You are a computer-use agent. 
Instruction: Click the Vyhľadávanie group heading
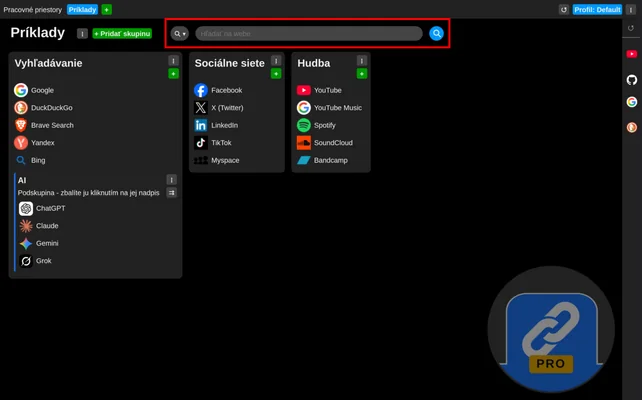point(48,63)
